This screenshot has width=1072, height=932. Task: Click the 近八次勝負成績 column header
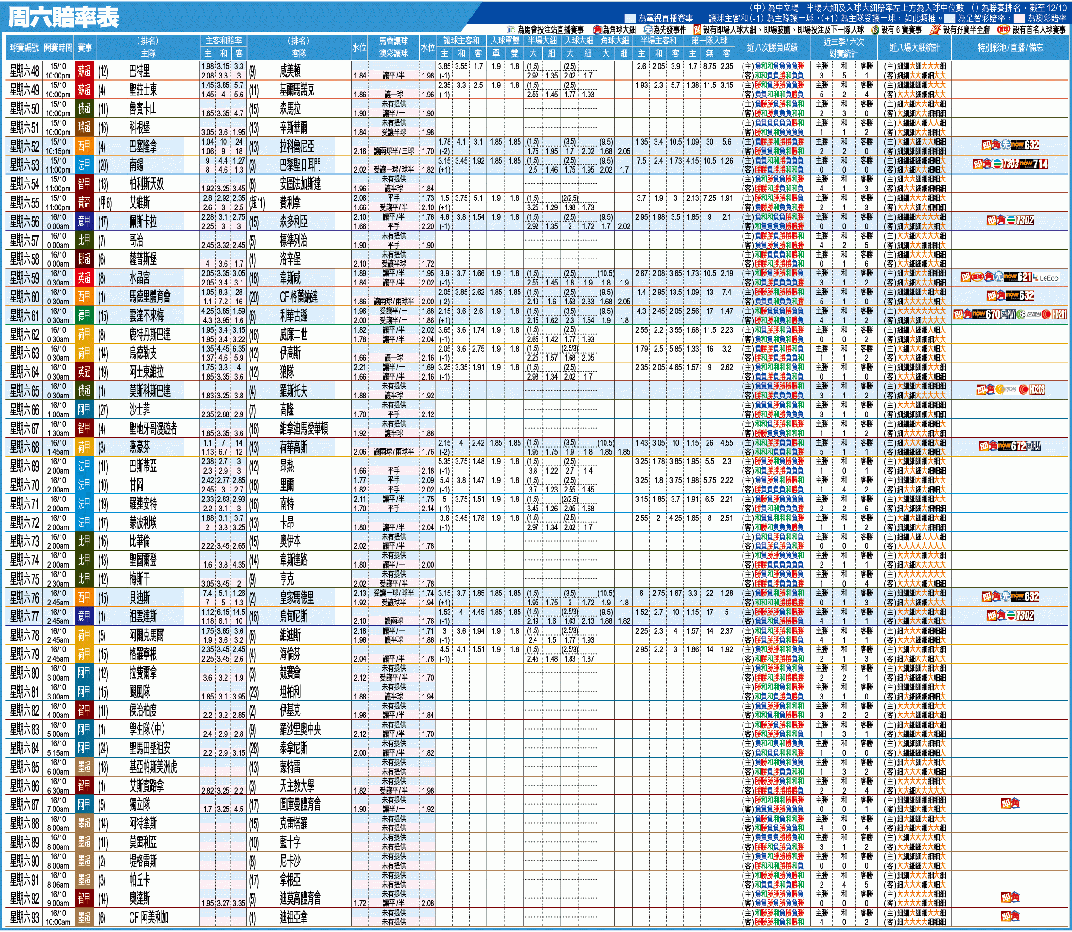(772, 47)
